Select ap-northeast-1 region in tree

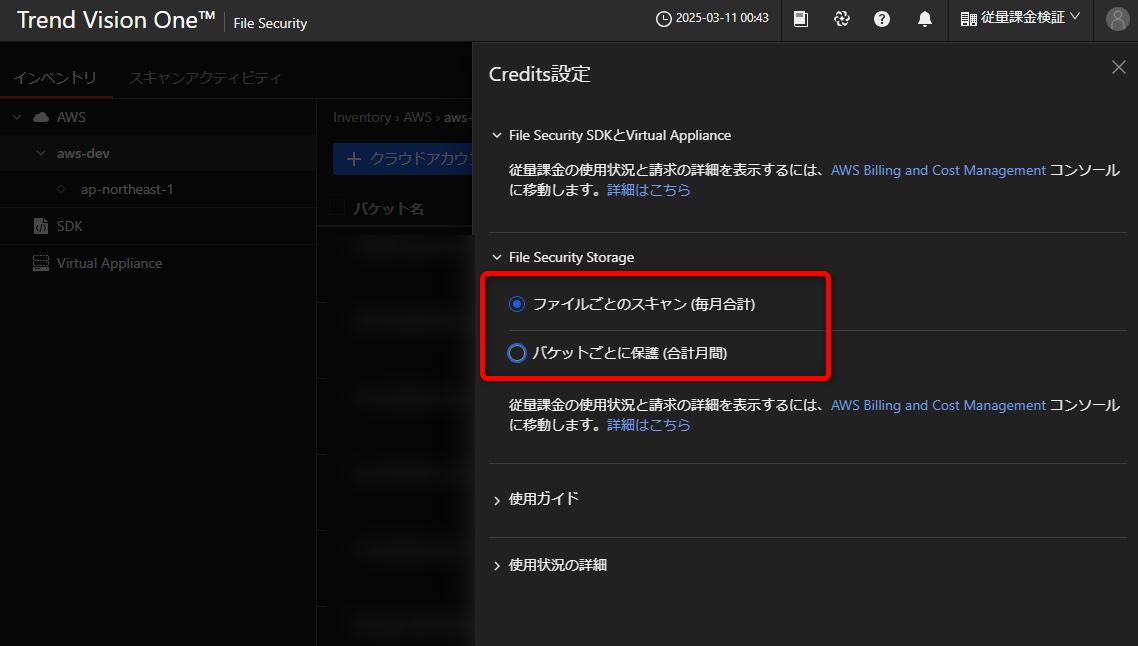(x=127, y=189)
